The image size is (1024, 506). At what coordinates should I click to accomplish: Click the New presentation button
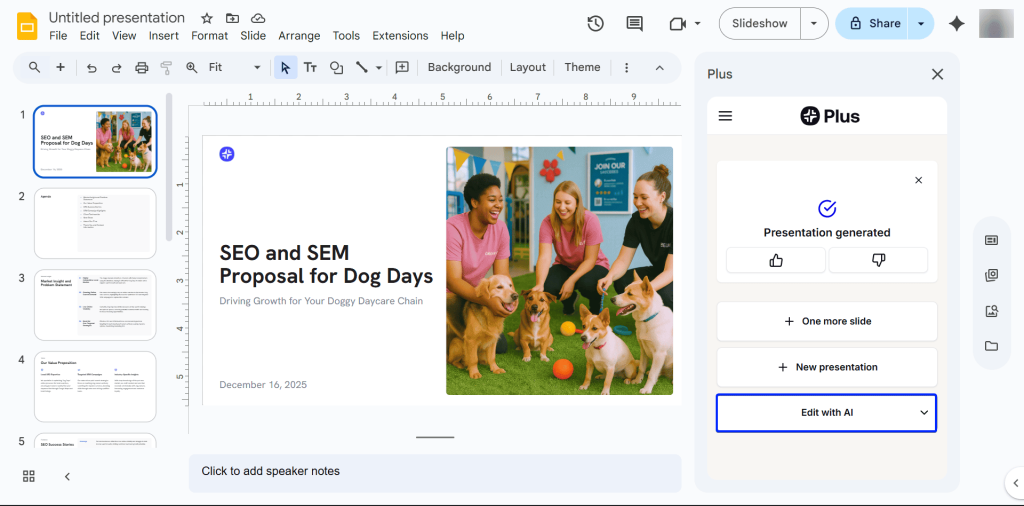coord(827,367)
